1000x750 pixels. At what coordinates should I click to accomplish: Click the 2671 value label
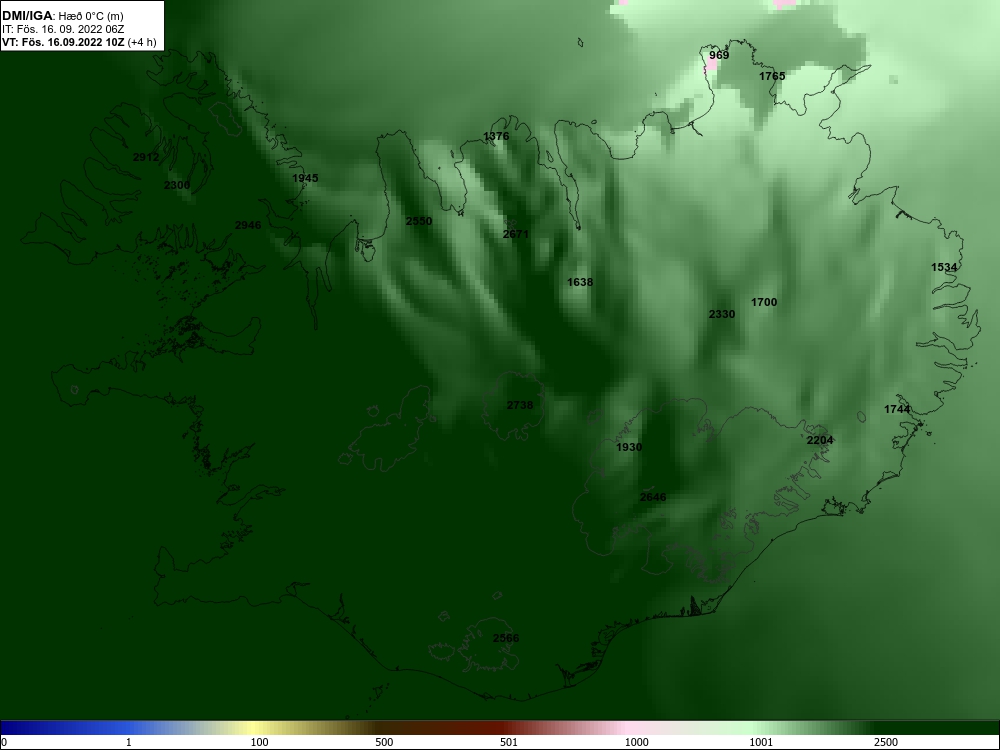516,234
